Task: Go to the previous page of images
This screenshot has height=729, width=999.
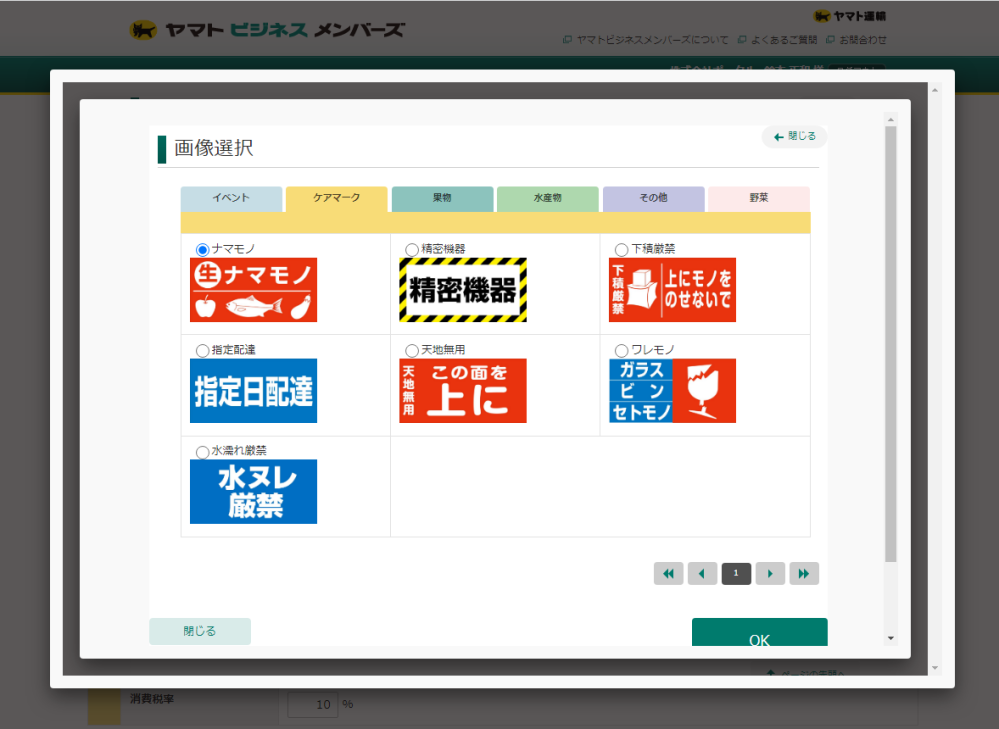Action: [x=702, y=574]
